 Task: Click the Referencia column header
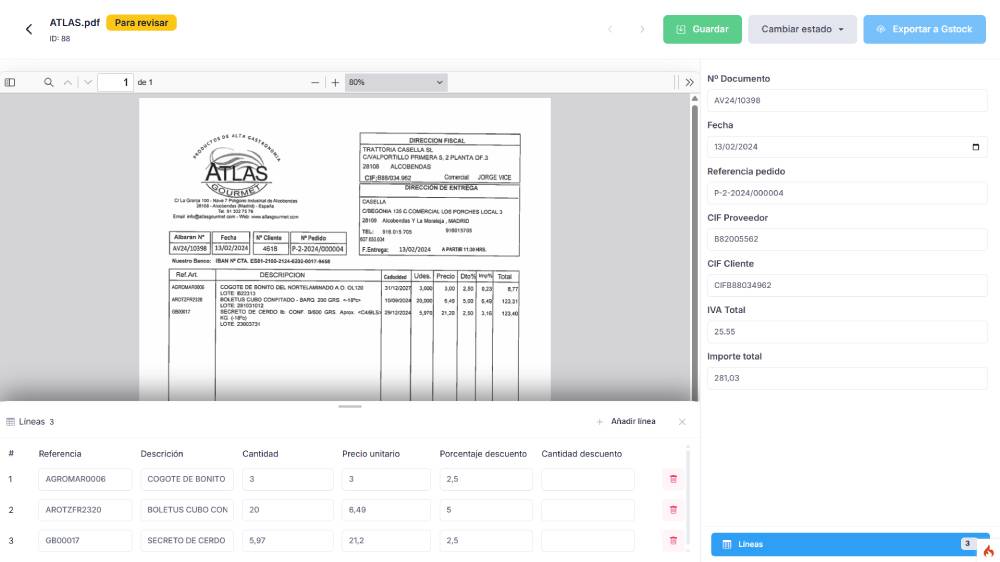pyautogui.click(x=60, y=454)
